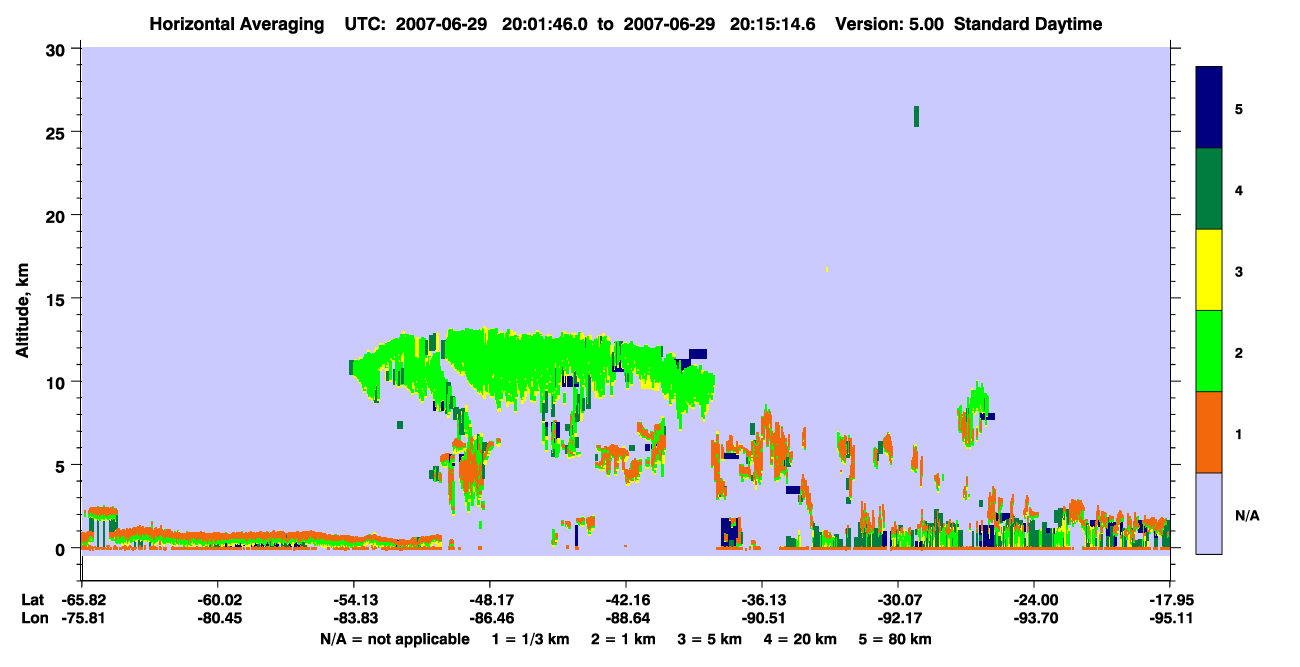Click the longitude value -75.81
Viewport: 1300px width, 667px height.
82,618
